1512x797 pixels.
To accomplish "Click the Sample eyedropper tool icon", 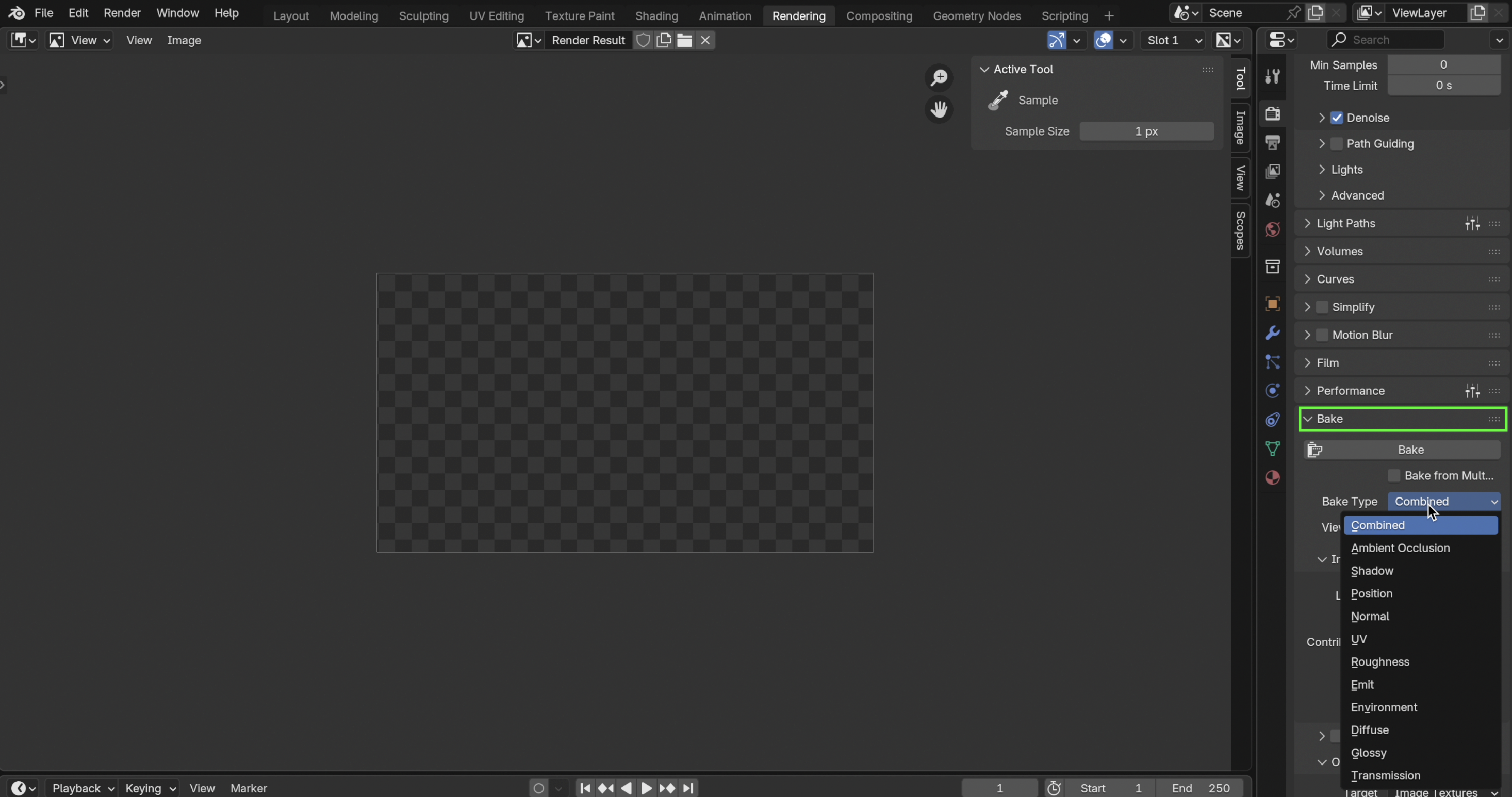I will tap(998, 101).
